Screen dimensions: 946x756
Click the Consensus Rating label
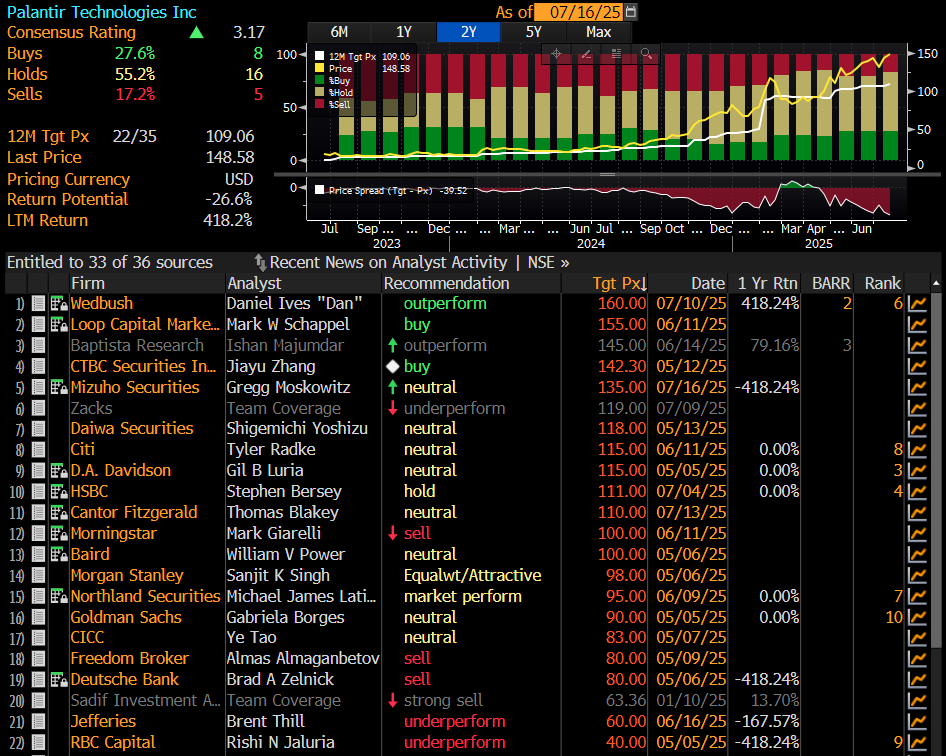coord(71,32)
